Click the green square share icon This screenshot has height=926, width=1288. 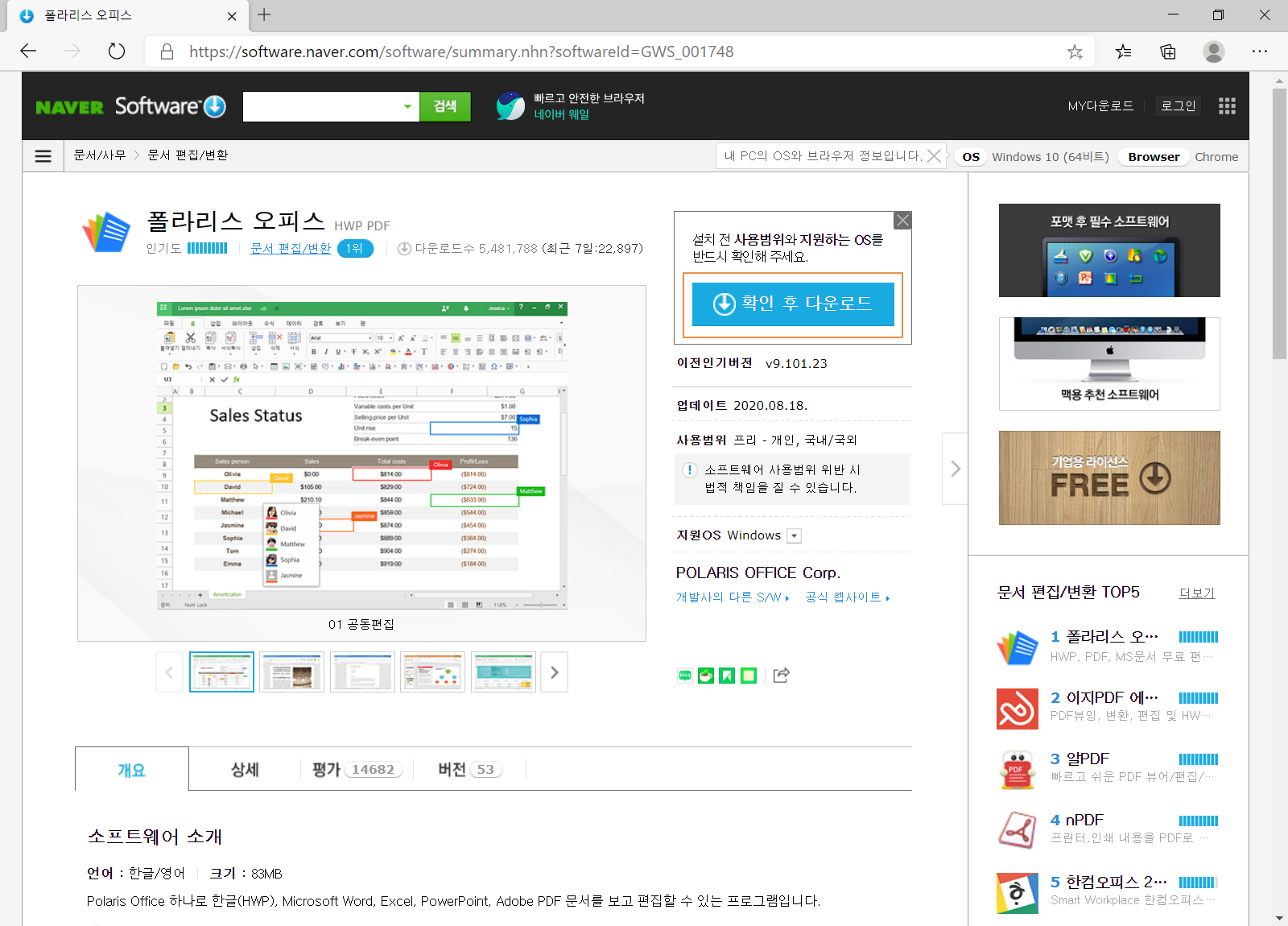coord(749,676)
